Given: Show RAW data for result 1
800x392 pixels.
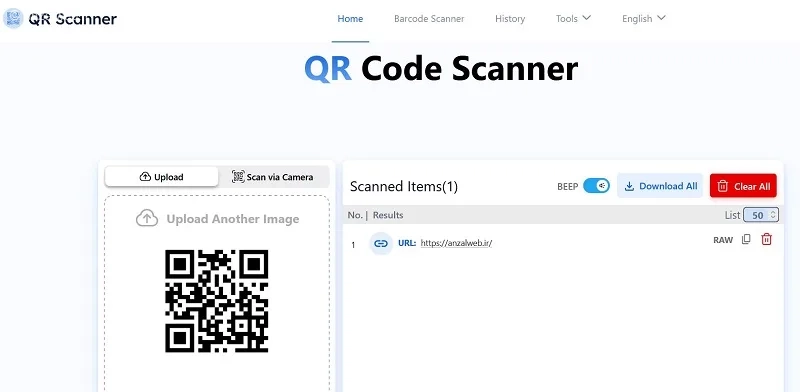Looking at the screenshot, I should pos(723,240).
